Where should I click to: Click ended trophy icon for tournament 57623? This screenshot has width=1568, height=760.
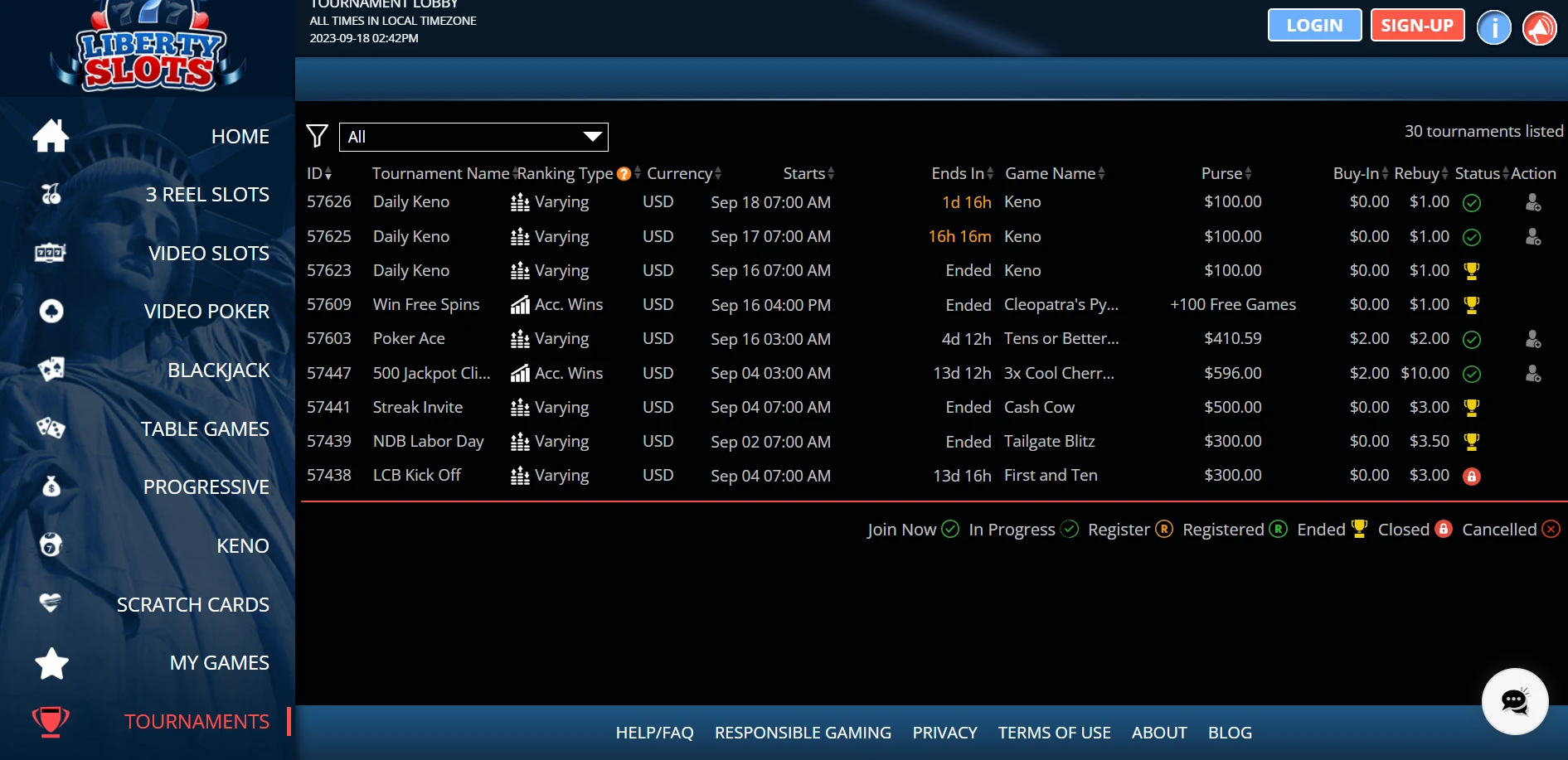tap(1472, 271)
